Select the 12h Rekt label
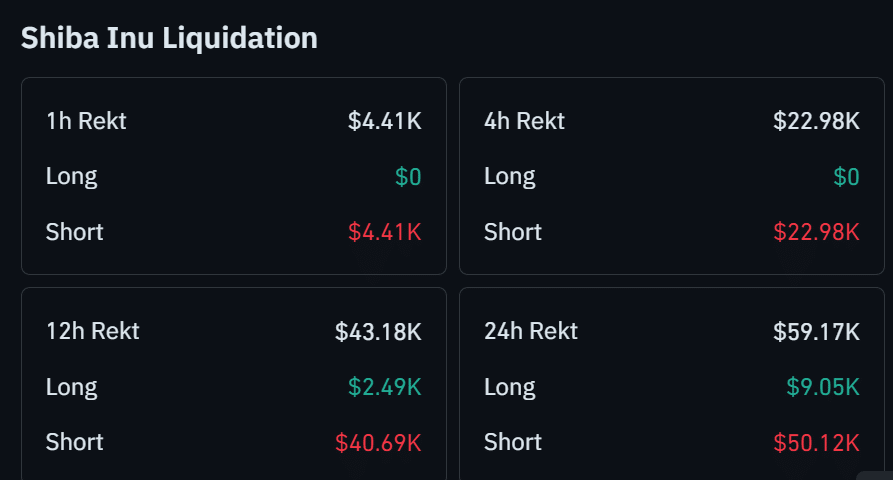 point(92,331)
